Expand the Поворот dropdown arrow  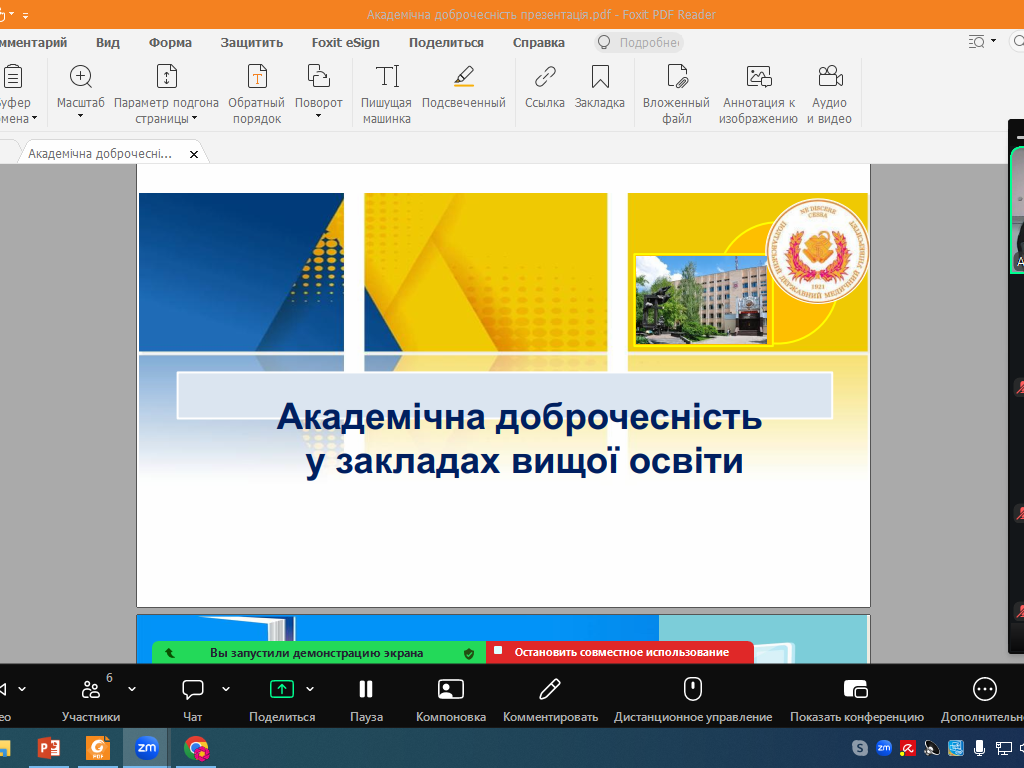point(319,116)
